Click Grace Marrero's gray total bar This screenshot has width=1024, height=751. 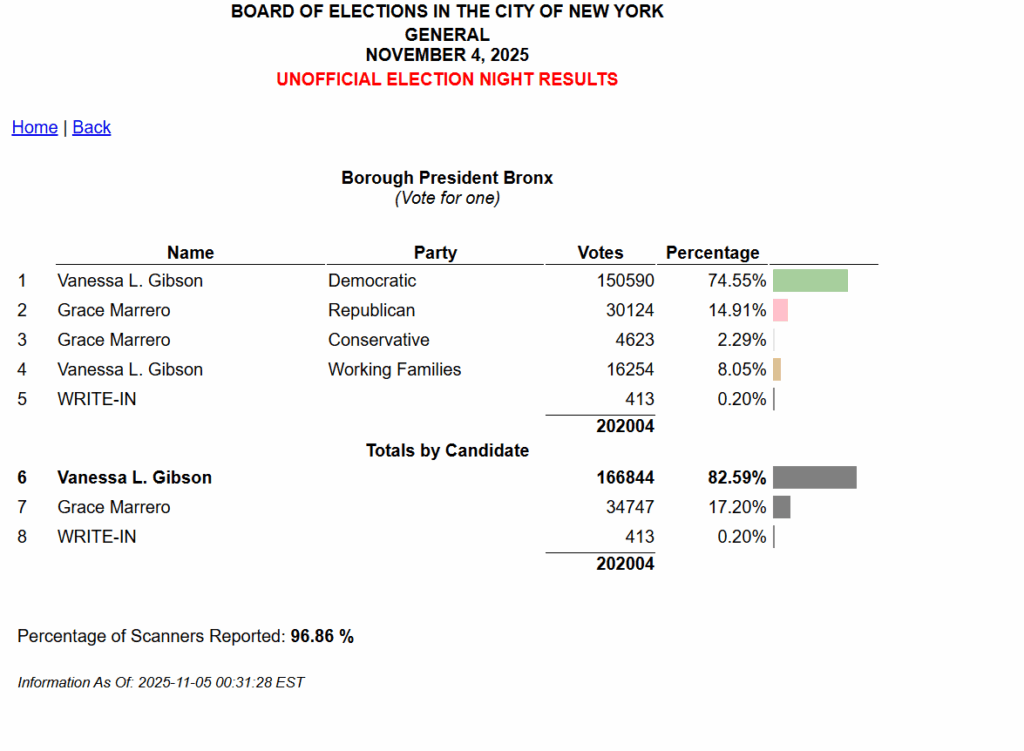pos(781,507)
